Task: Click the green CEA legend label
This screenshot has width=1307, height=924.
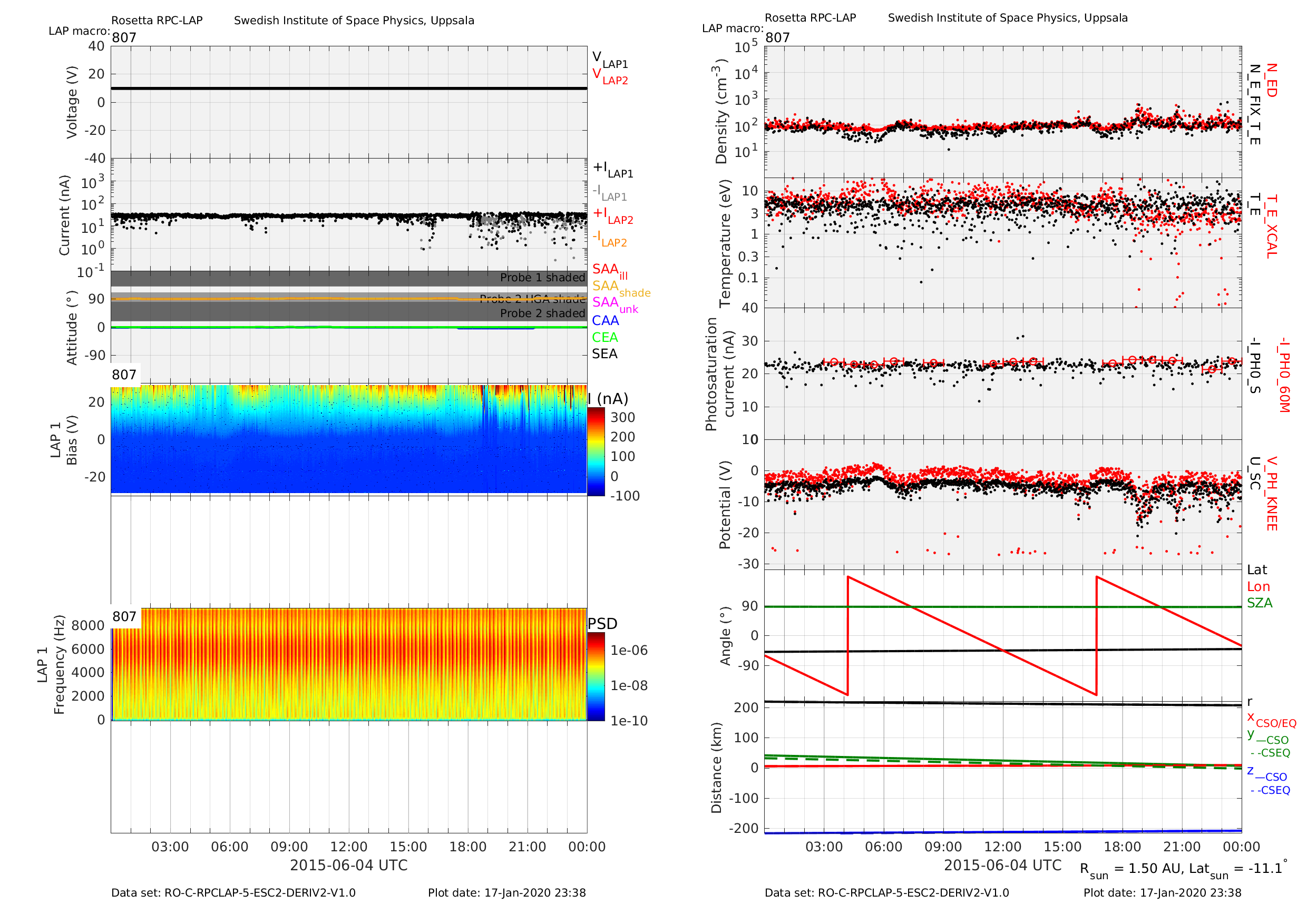Action: point(604,337)
